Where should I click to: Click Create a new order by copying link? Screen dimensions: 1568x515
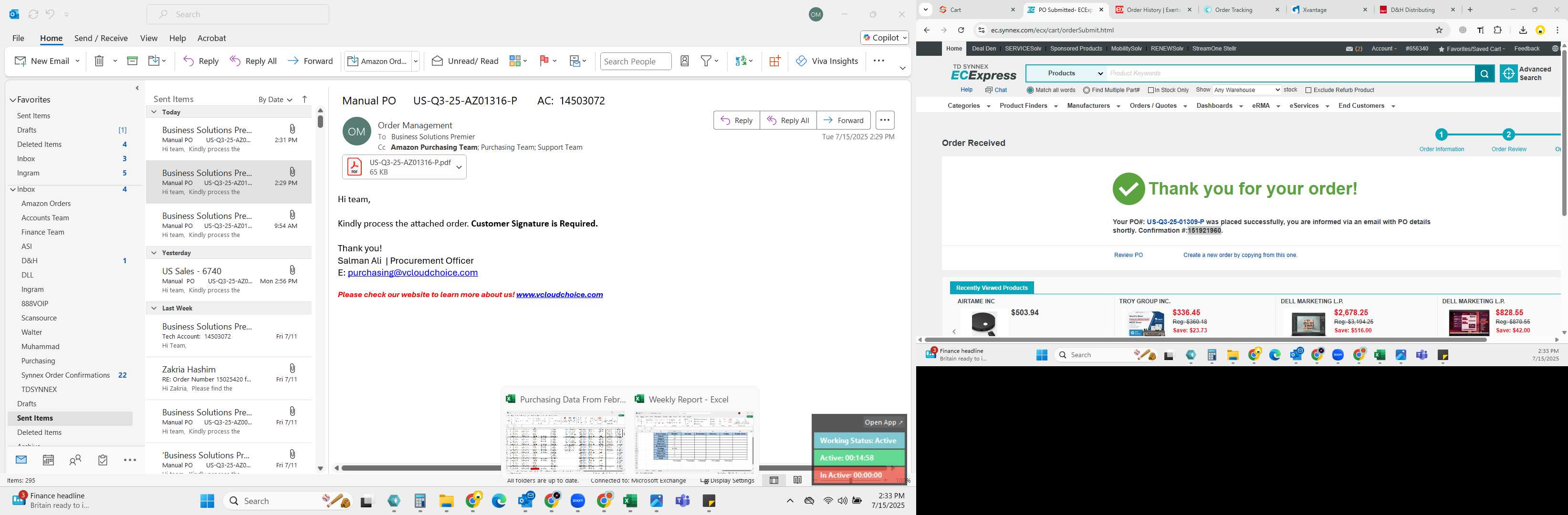coord(1240,256)
